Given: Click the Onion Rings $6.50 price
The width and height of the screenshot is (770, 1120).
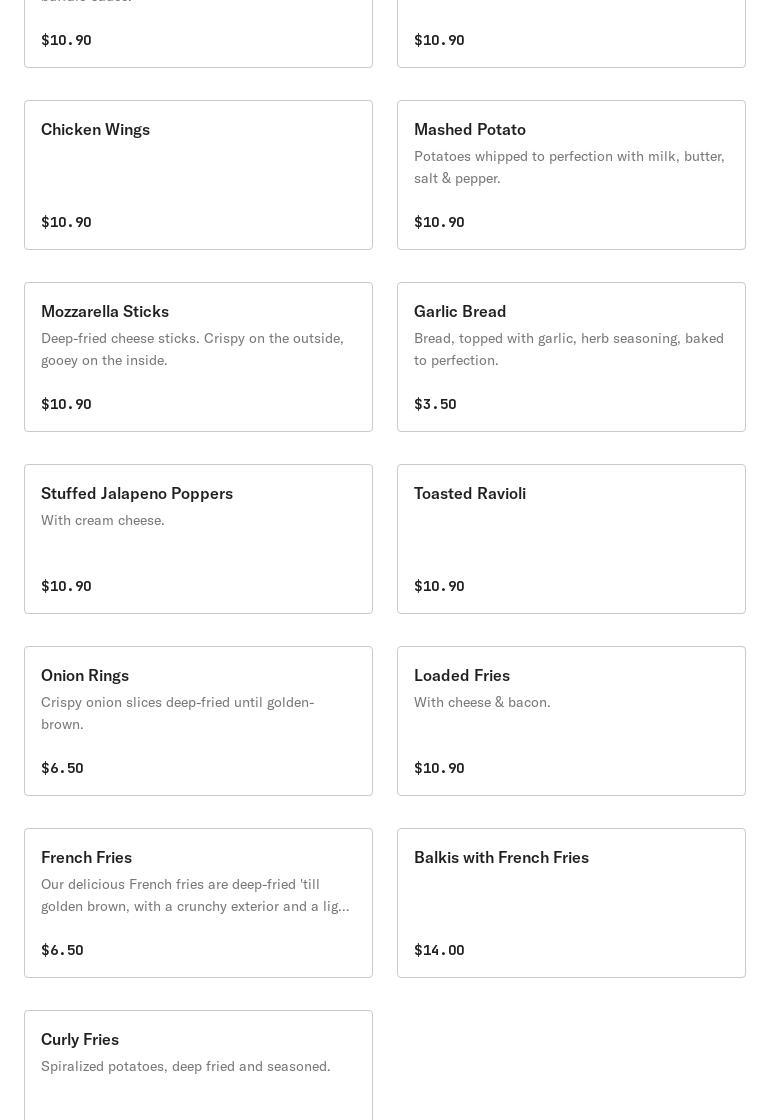Looking at the screenshot, I should (x=62, y=768).
